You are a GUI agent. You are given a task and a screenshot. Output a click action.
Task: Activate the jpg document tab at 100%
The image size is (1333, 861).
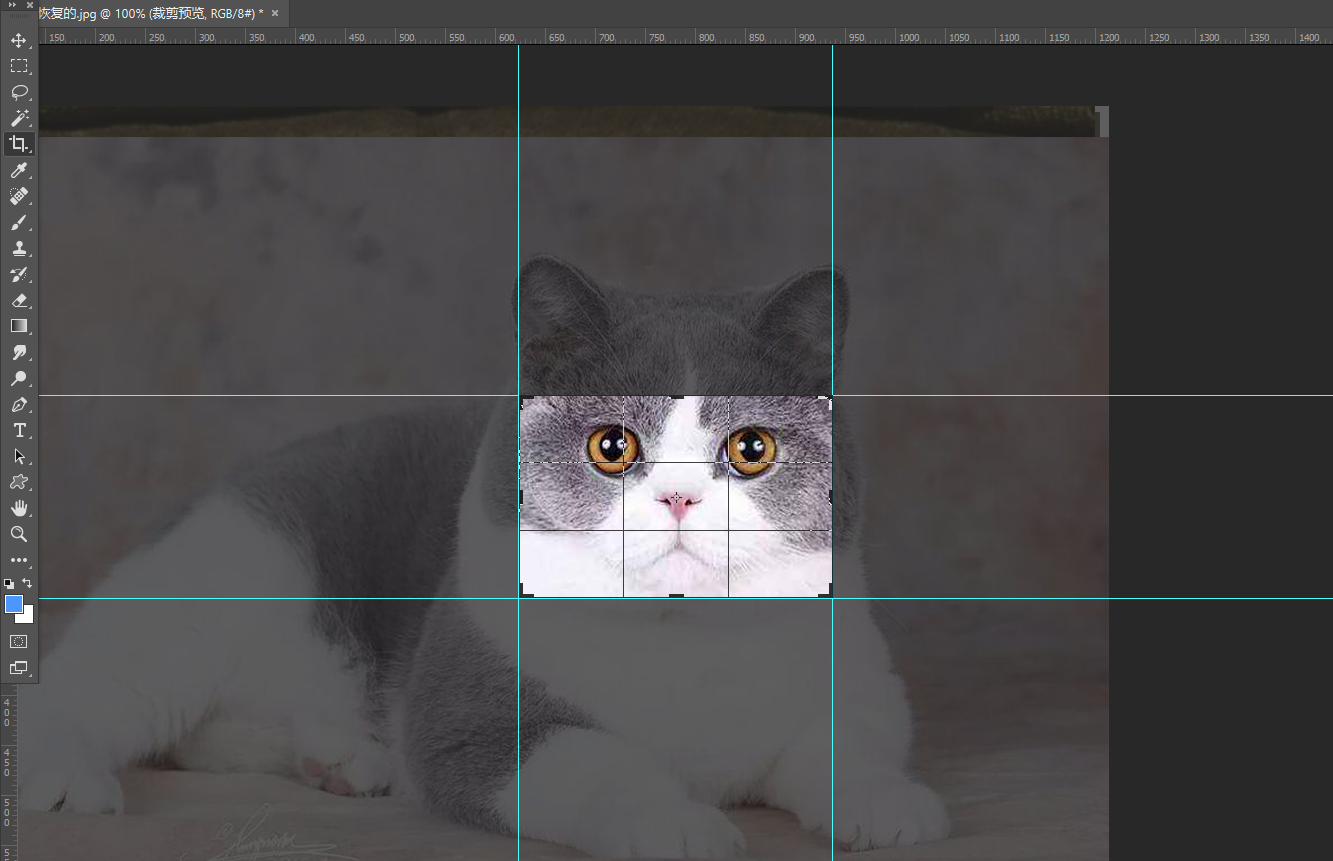(151, 13)
